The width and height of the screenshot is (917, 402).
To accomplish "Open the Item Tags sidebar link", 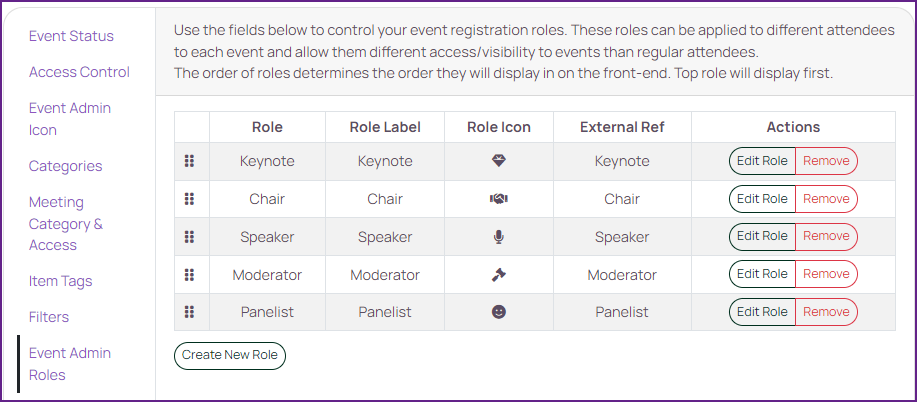I will coord(61,281).
